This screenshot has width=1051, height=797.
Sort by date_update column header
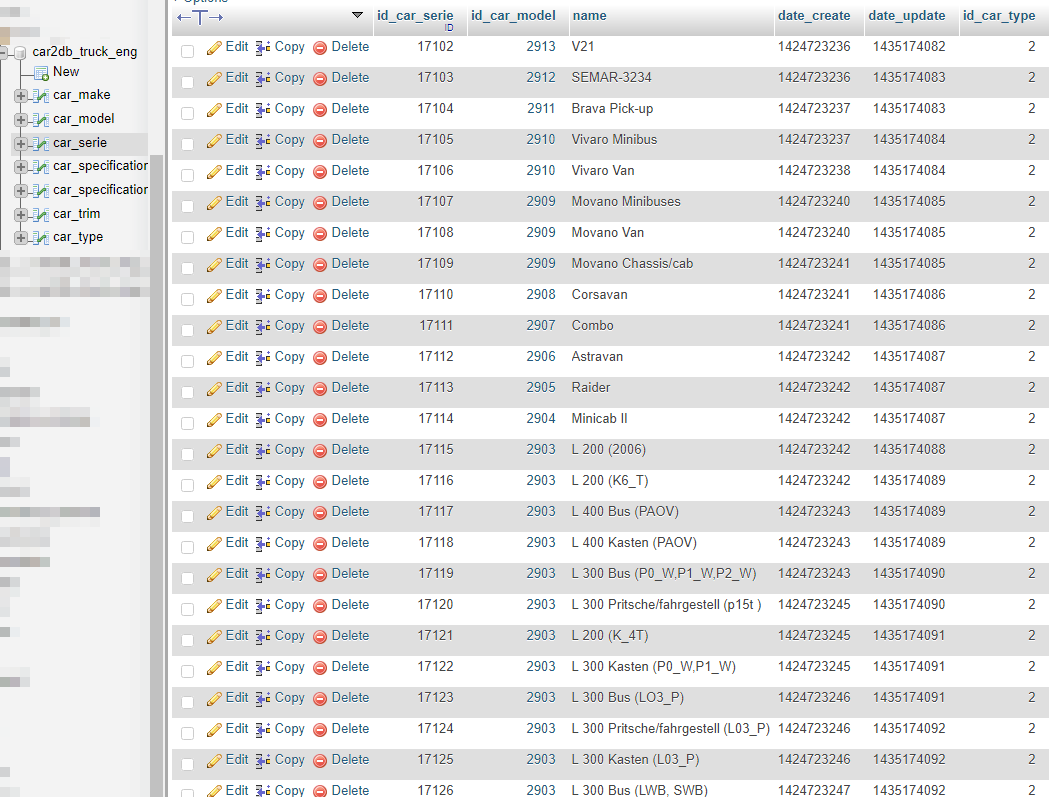tap(907, 15)
